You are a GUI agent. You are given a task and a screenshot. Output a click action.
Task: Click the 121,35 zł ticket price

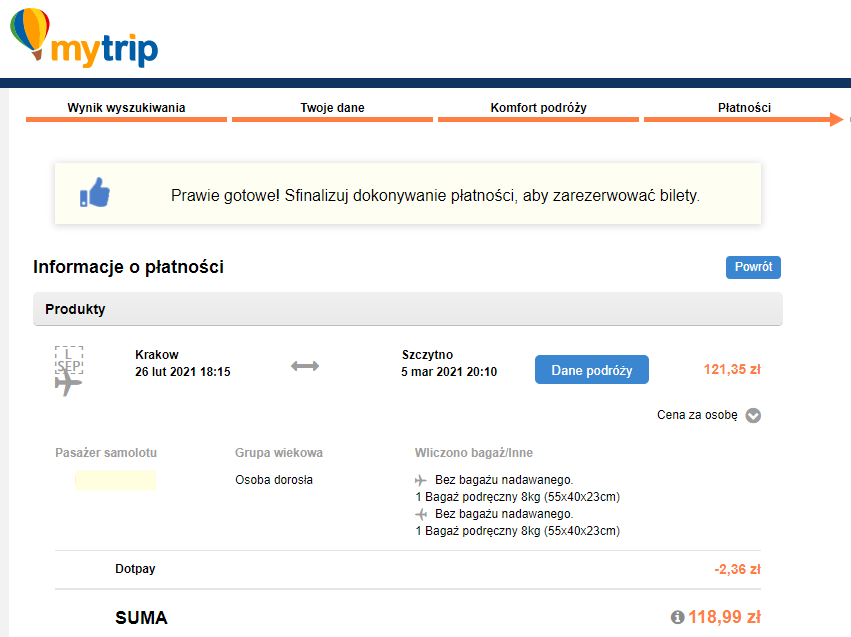click(732, 370)
